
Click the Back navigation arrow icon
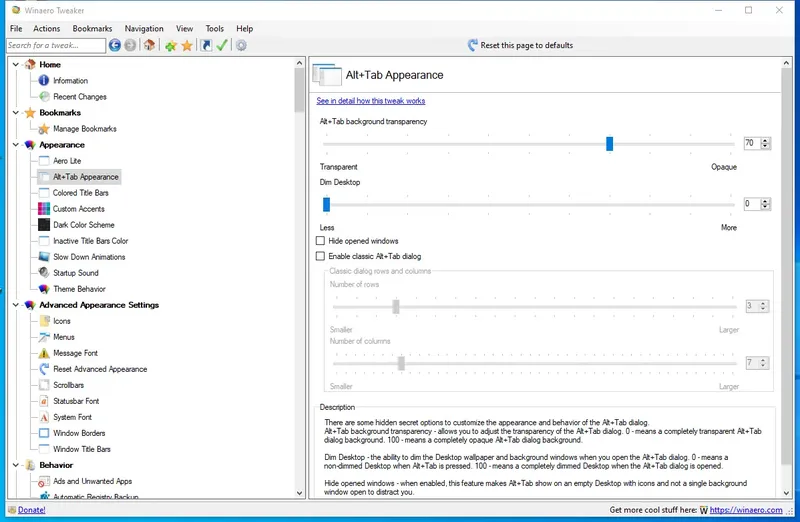coord(115,45)
